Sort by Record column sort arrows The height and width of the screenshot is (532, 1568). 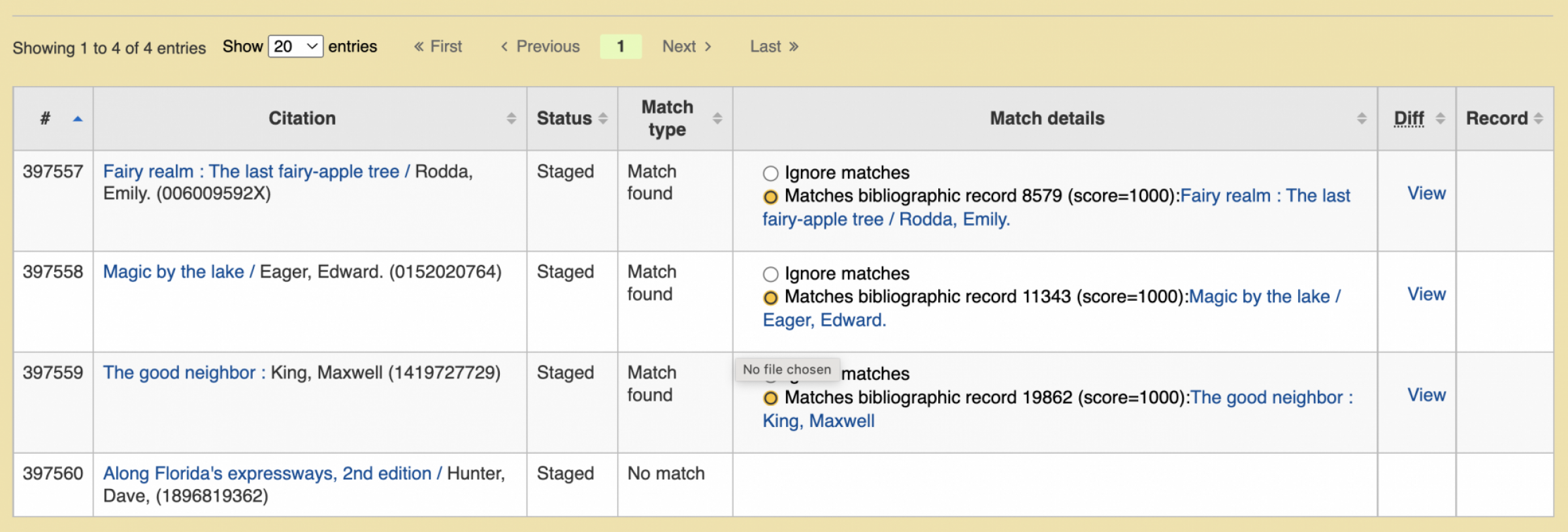1538,118
